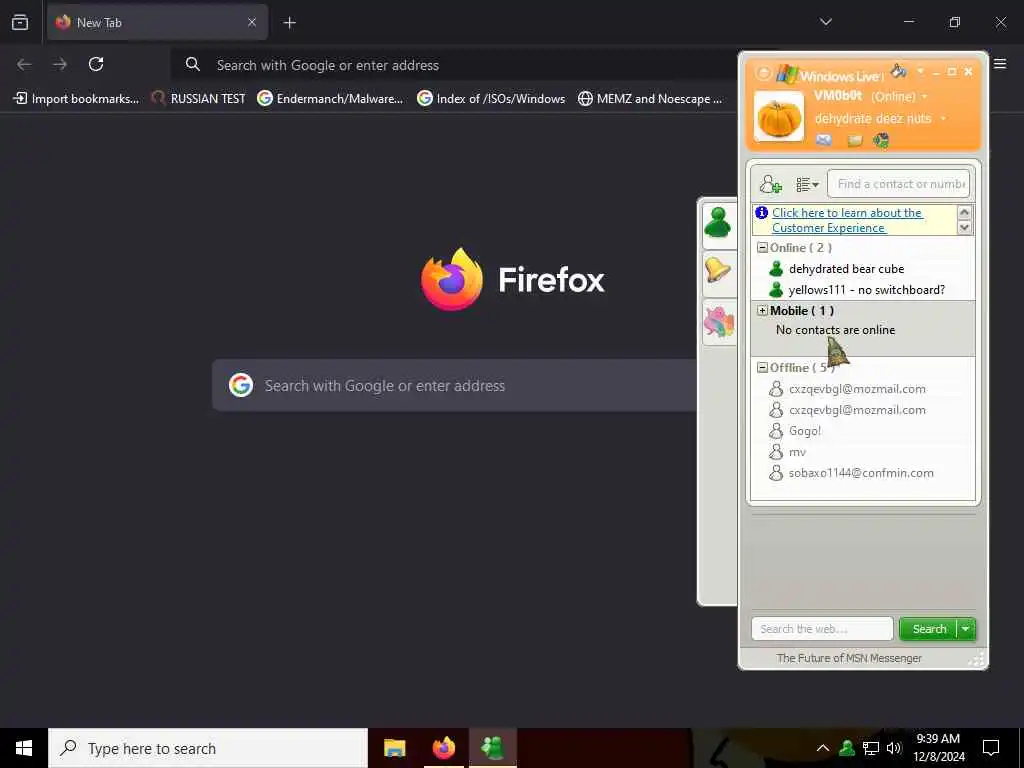Reload the Firefox page
This screenshot has width=1024, height=768.
click(96, 64)
